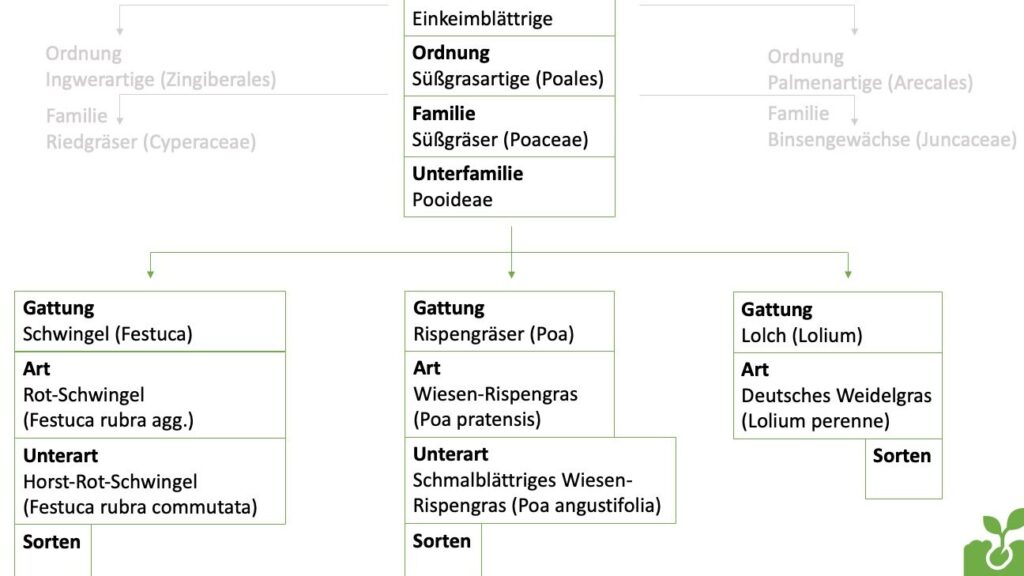1024x576 pixels.
Task: Select the Ordnung Süßgrasartige (Poales) box
Action: coord(510,66)
